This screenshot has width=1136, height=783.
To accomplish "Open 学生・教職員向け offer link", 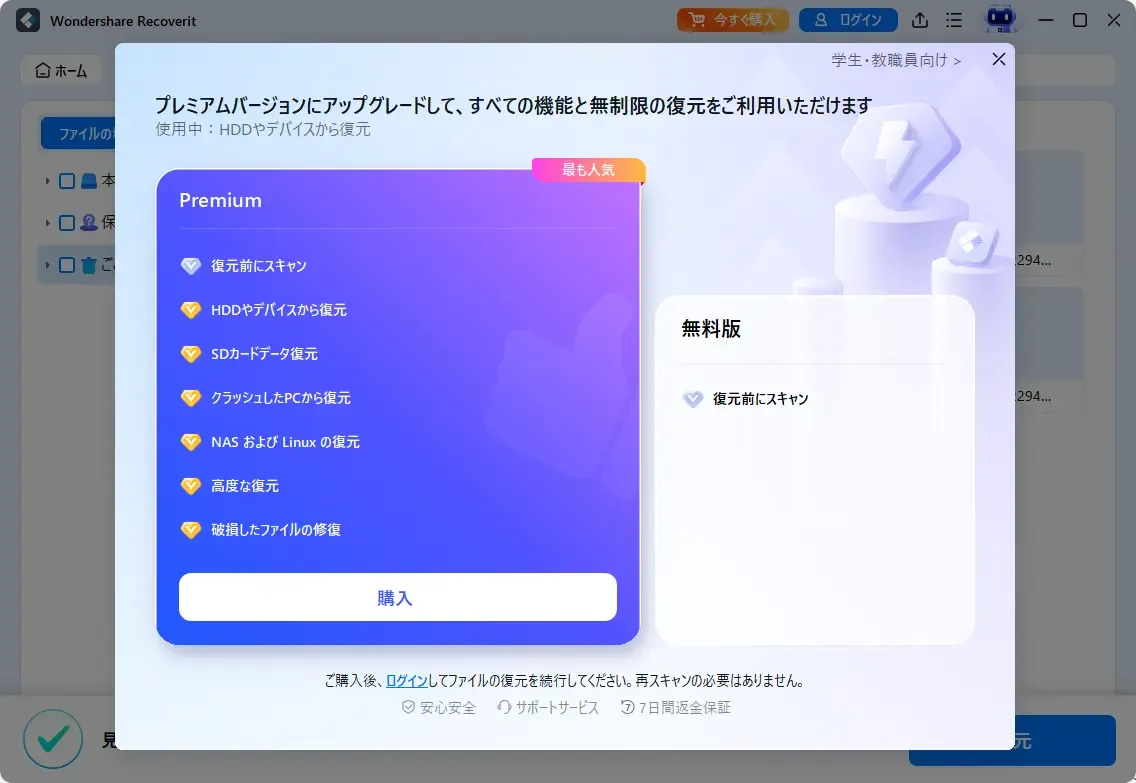I will pyautogui.click(x=896, y=60).
